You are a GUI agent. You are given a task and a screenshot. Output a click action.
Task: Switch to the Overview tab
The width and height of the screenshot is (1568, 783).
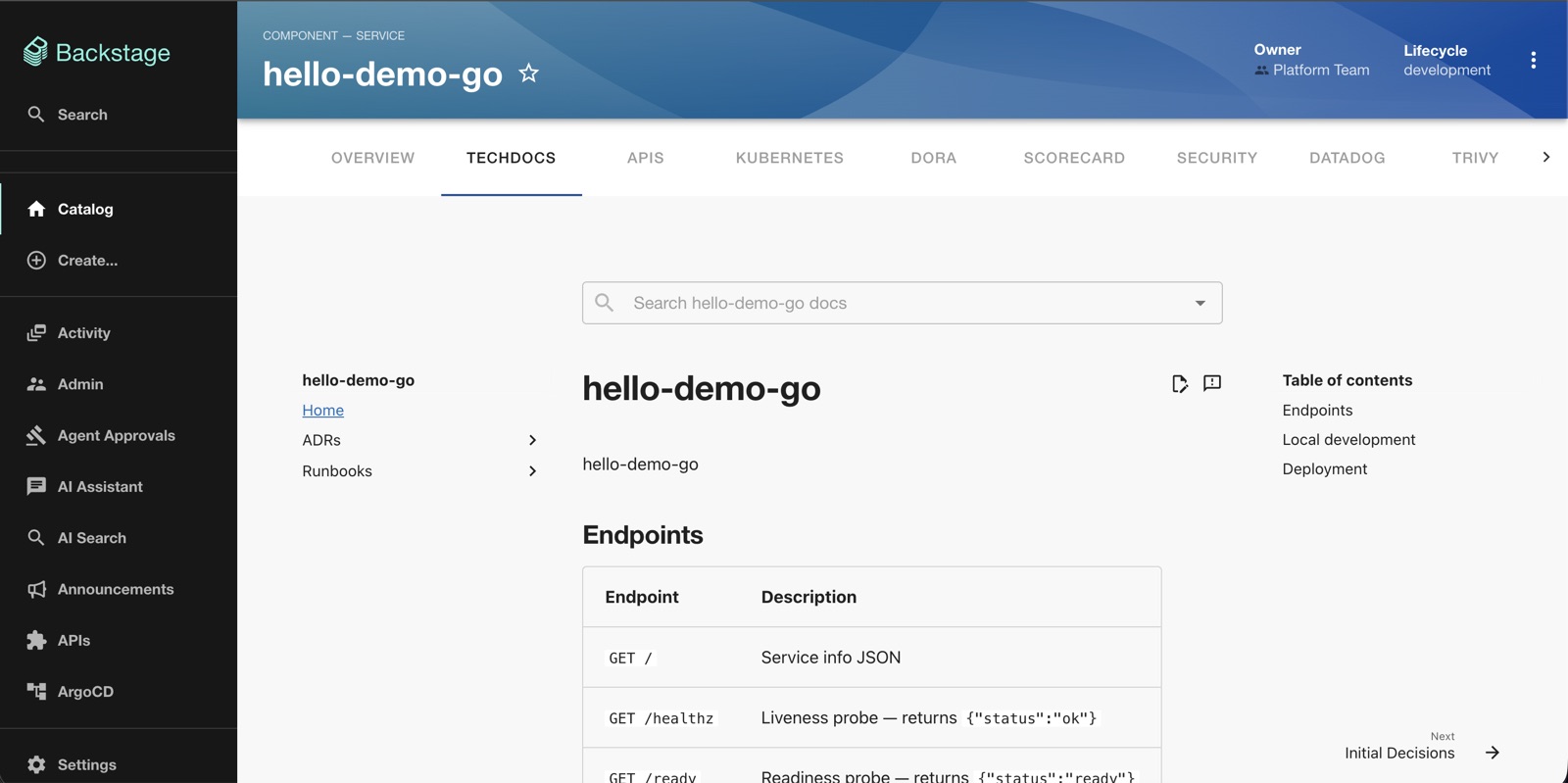372,158
